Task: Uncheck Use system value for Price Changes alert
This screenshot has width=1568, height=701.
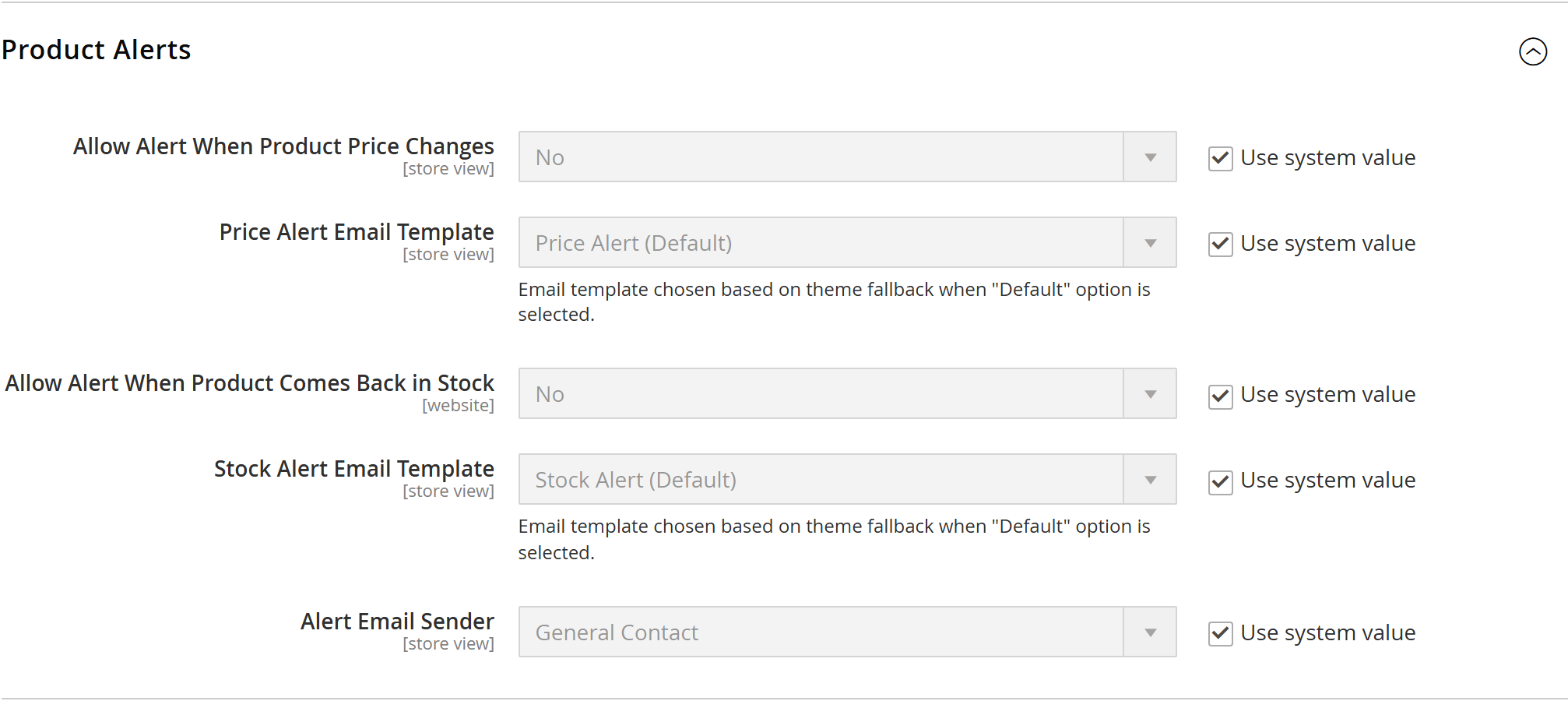Action: (1220, 158)
